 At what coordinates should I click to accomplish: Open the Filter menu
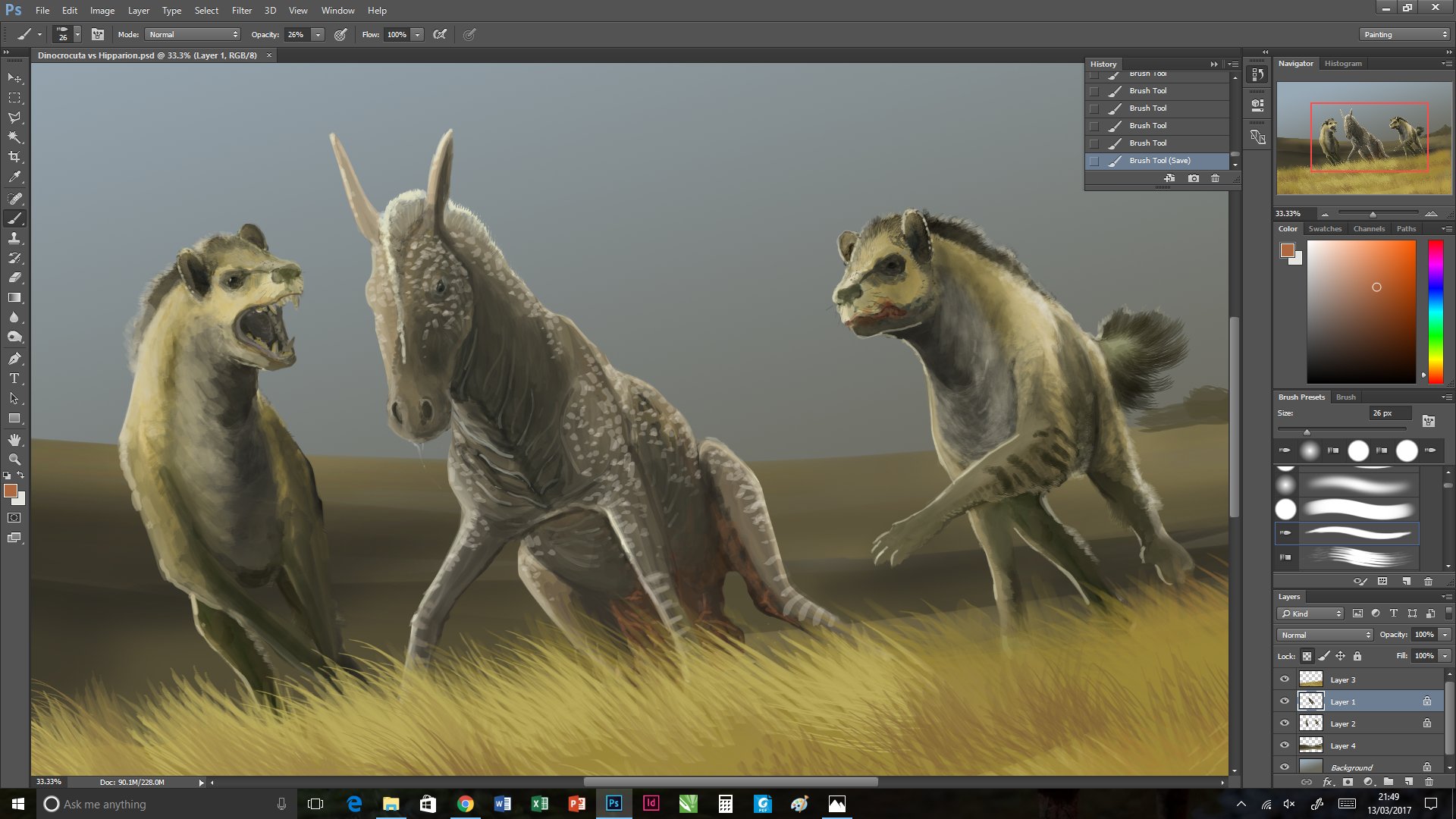pos(241,11)
